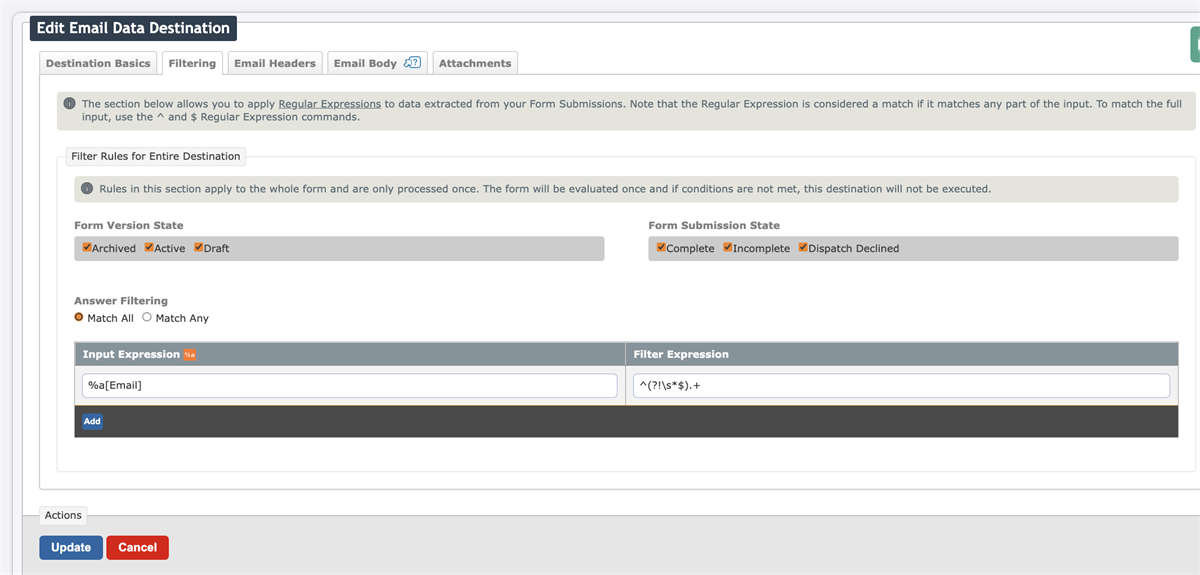Click the info icon in Regular Expressions note

coord(70,104)
